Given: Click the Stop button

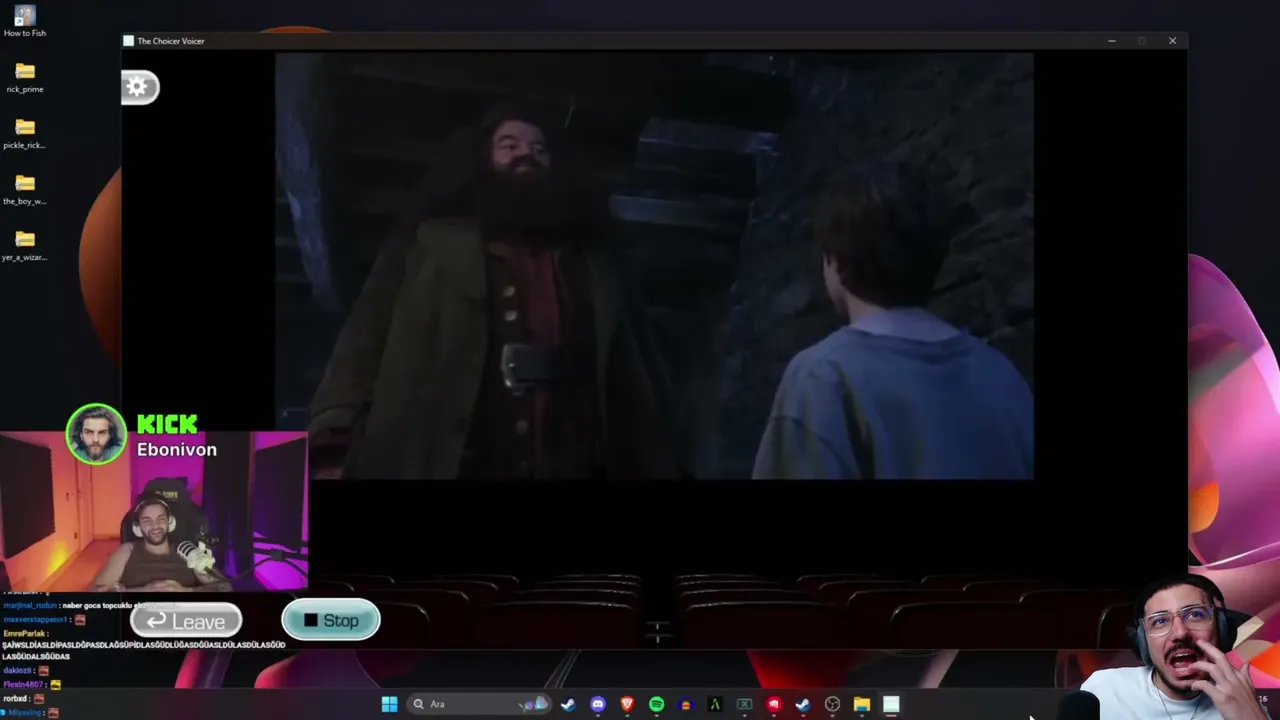Looking at the screenshot, I should (x=331, y=620).
